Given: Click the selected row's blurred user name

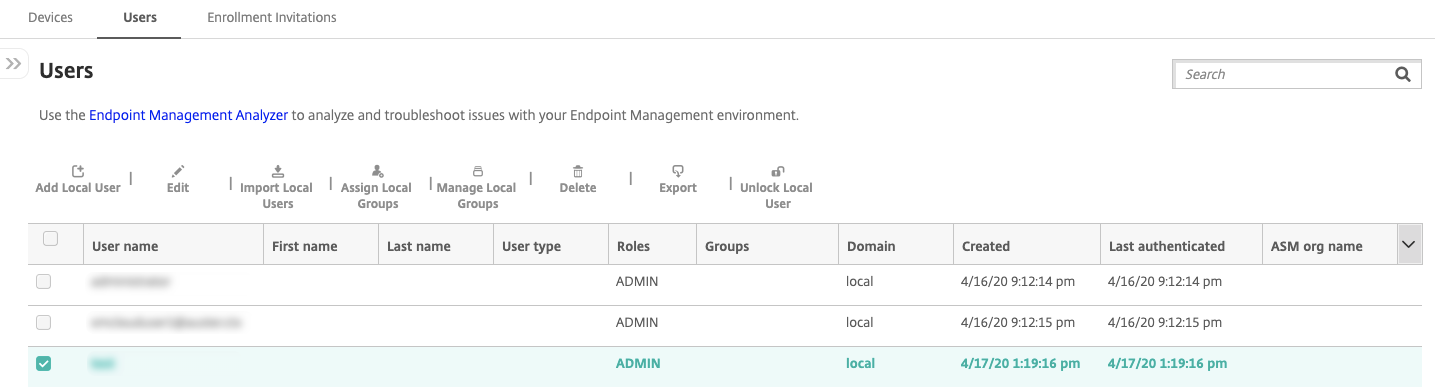Looking at the screenshot, I should coord(103,364).
